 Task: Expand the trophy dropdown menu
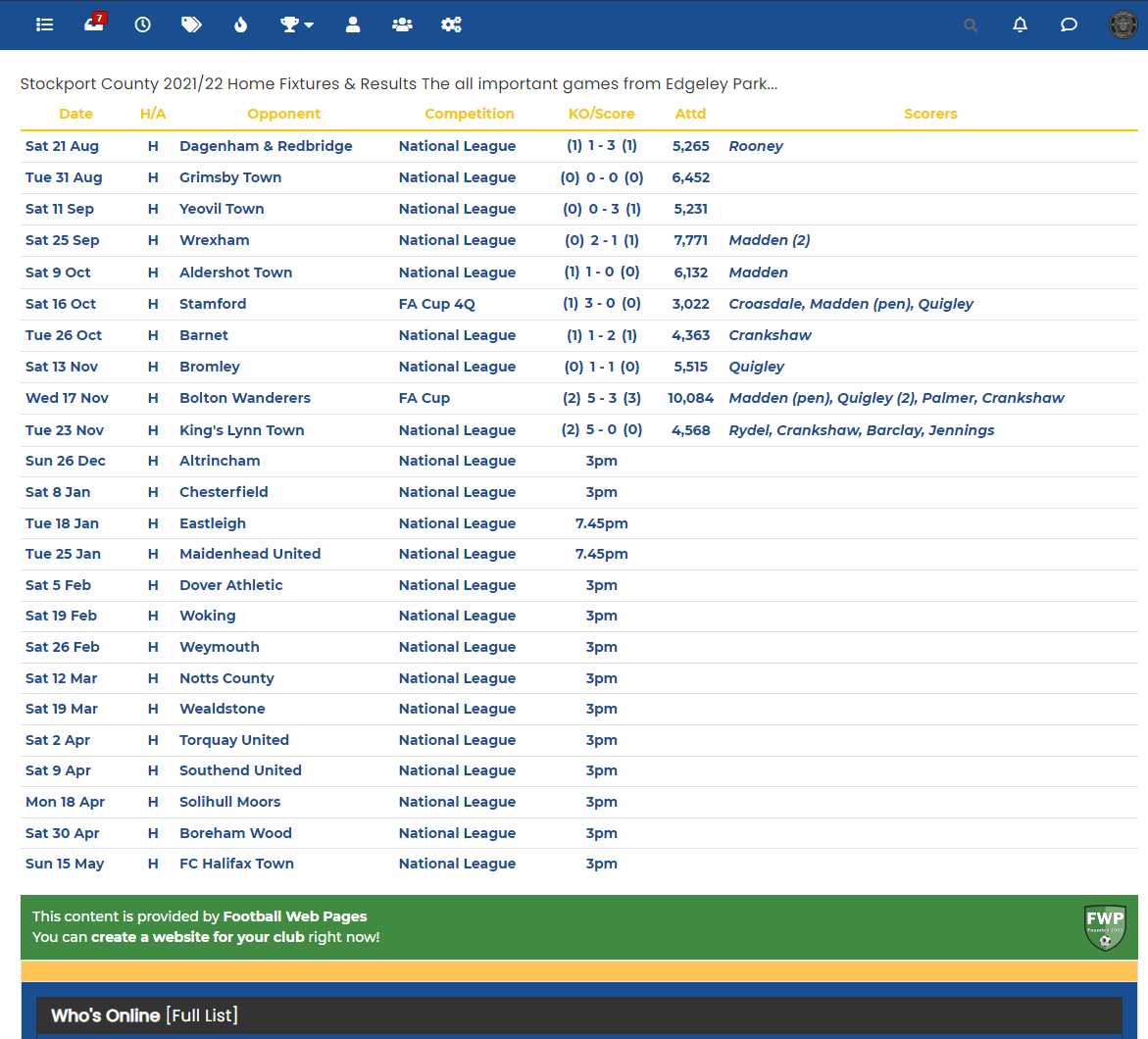pos(297,25)
